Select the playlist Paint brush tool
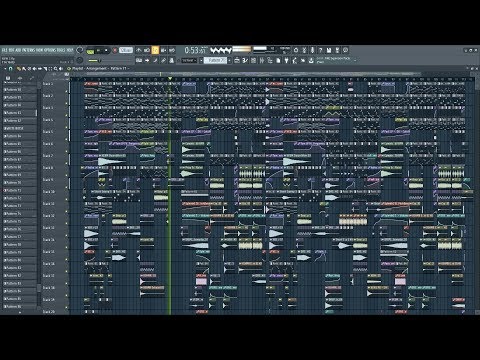 (x=24, y=68)
